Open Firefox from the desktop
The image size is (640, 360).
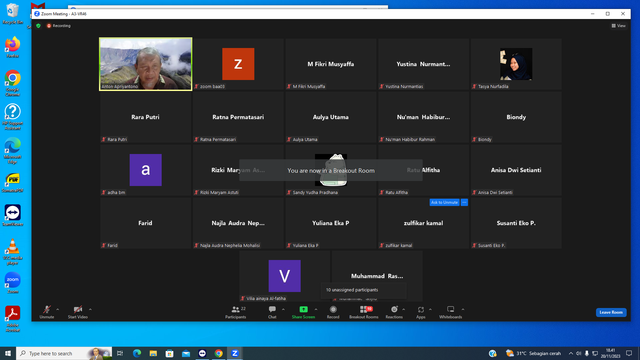[12, 47]
